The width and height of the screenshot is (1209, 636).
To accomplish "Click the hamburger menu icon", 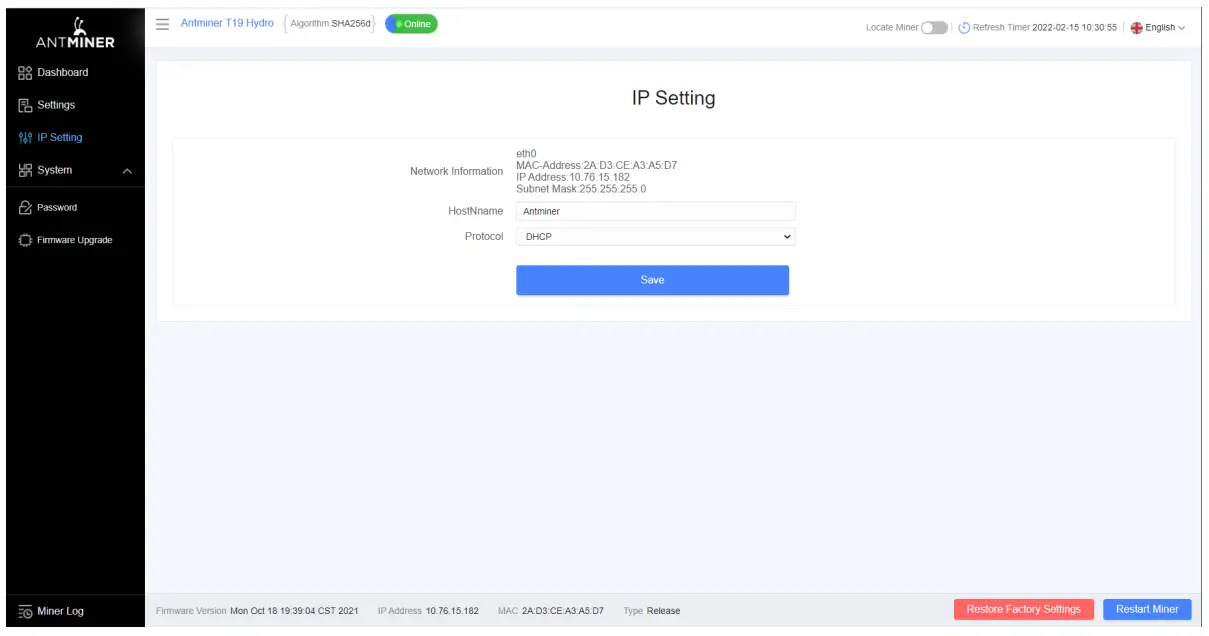I will pos(162,25).
